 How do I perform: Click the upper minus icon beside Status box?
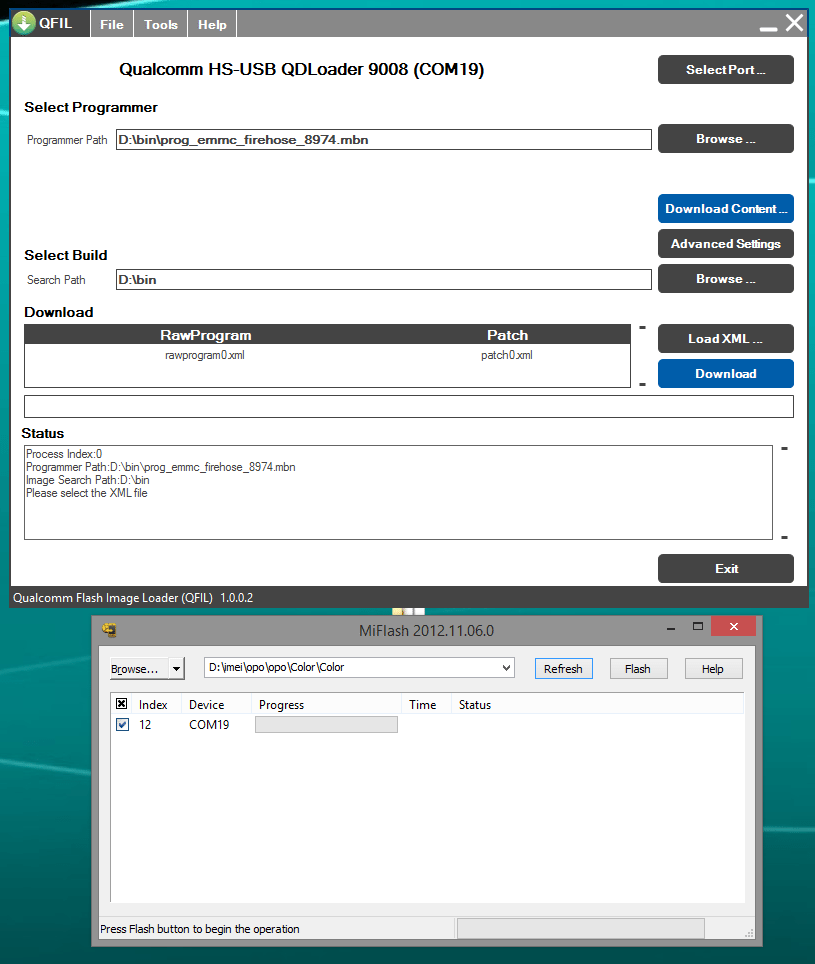click(x=784, y=449)
